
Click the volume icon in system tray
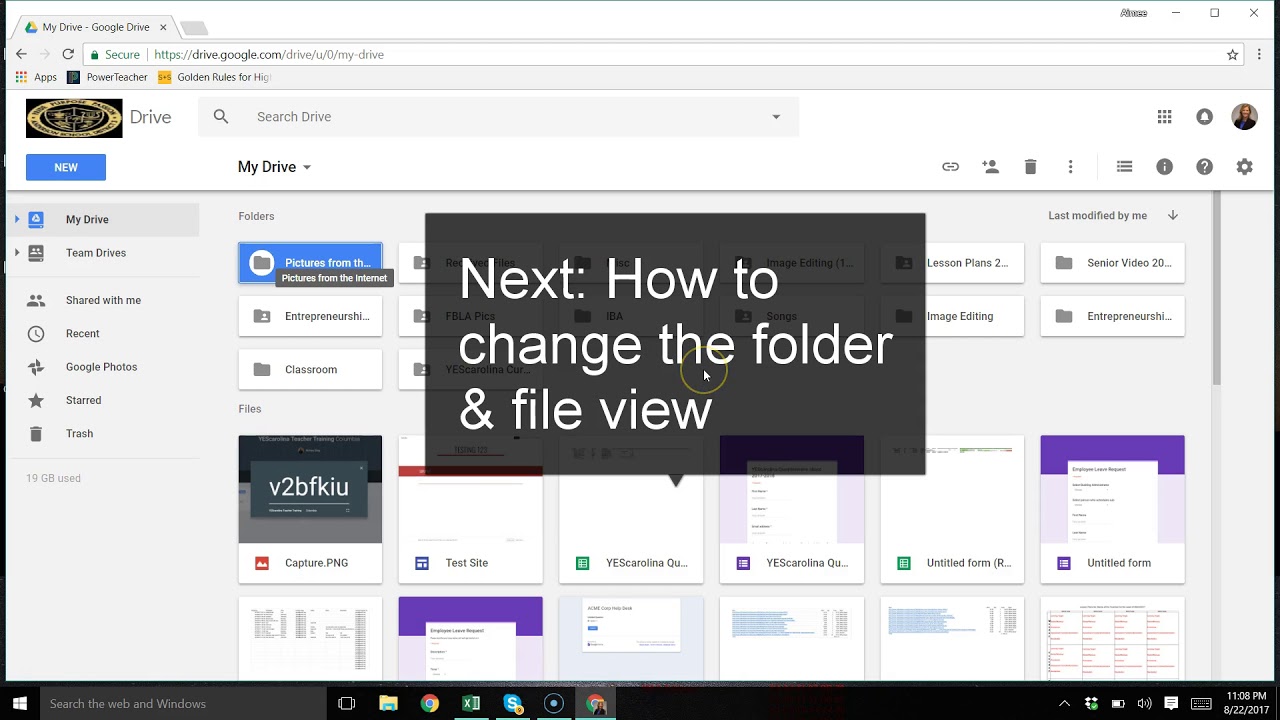tap(1145, 703)
